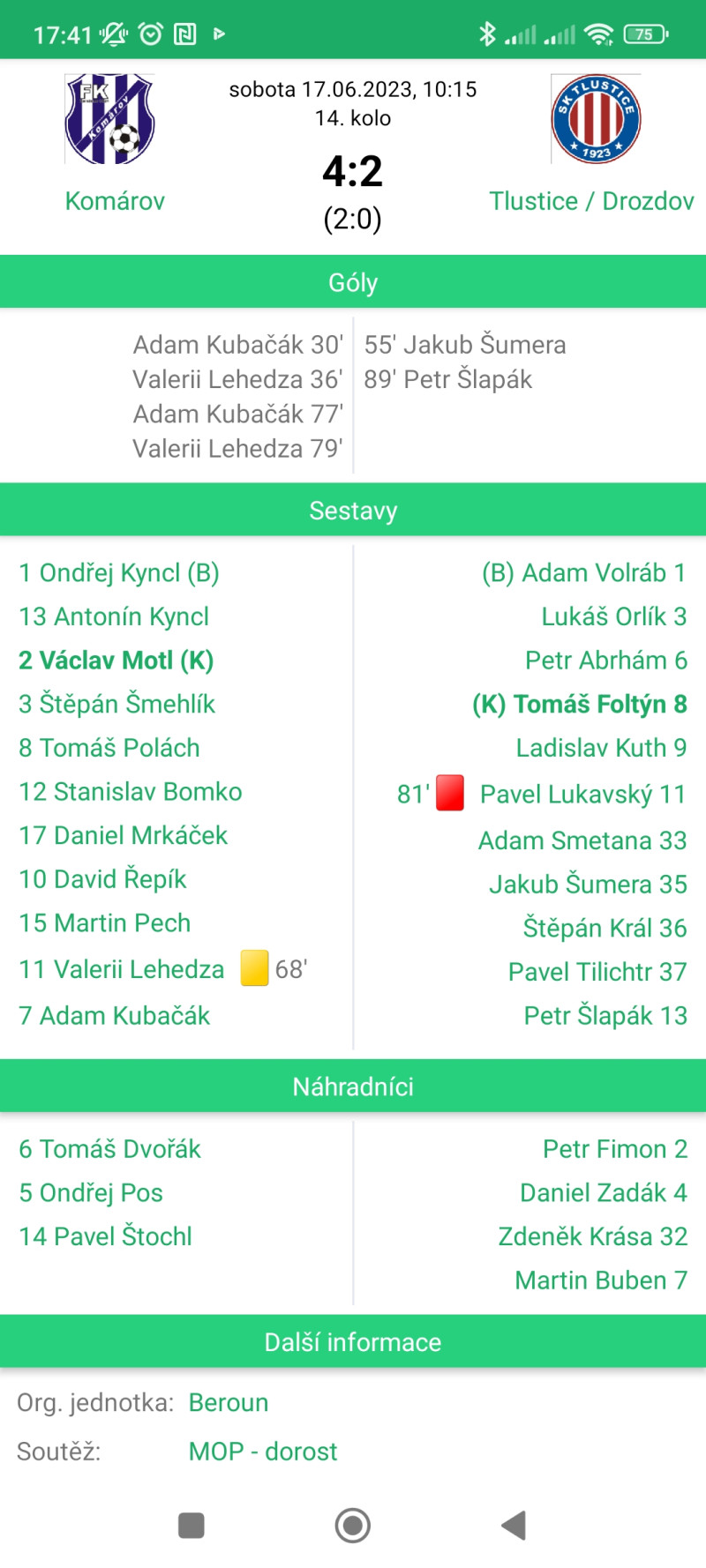Tap the red card icon for Pavel Lukavský
The image size is (706, 1568).
click(x=450, y=793)
